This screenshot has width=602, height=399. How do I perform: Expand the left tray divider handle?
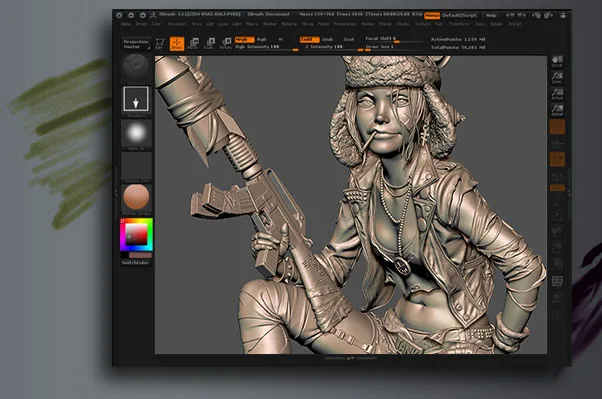(116, 194)
